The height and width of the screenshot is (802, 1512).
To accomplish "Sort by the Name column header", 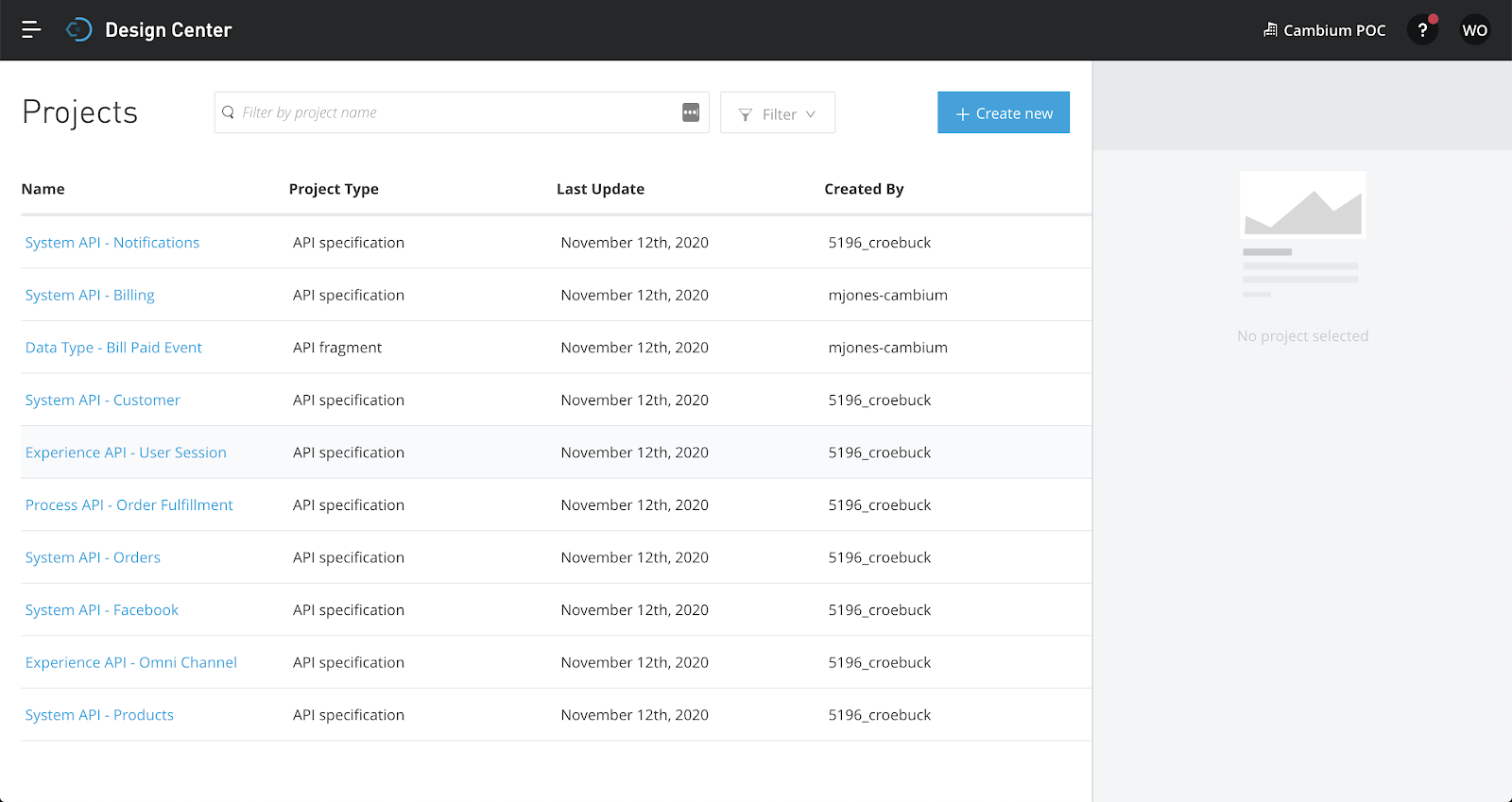I will [43, 189].
